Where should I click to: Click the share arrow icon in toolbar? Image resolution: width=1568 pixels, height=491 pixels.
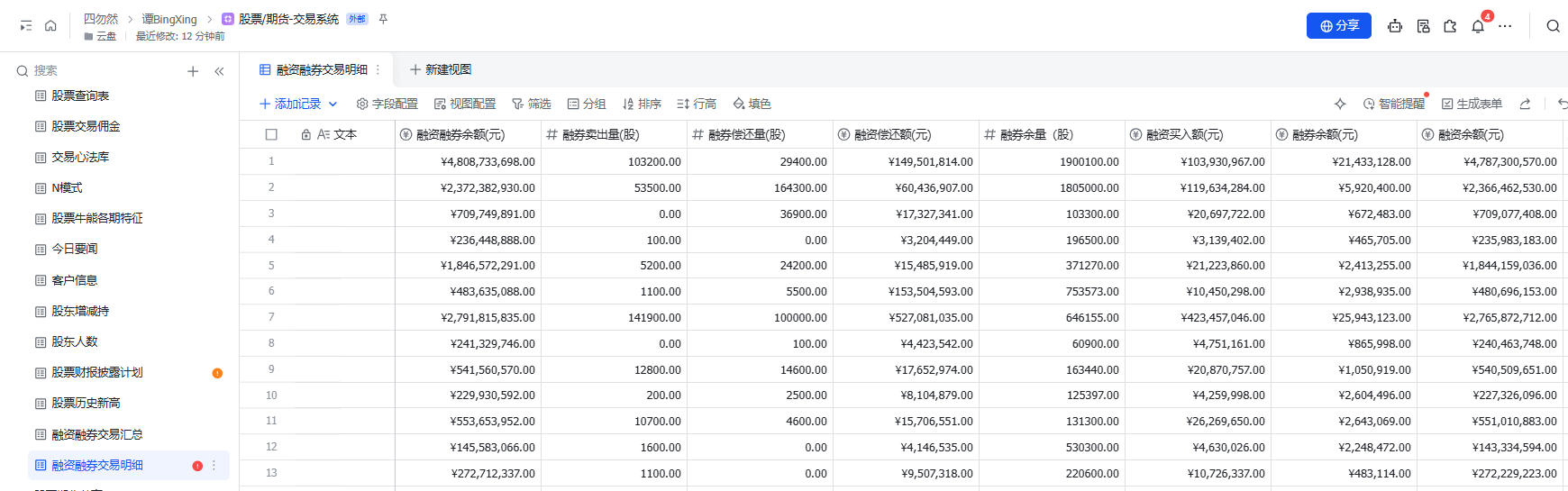[x=1525, y=104]
